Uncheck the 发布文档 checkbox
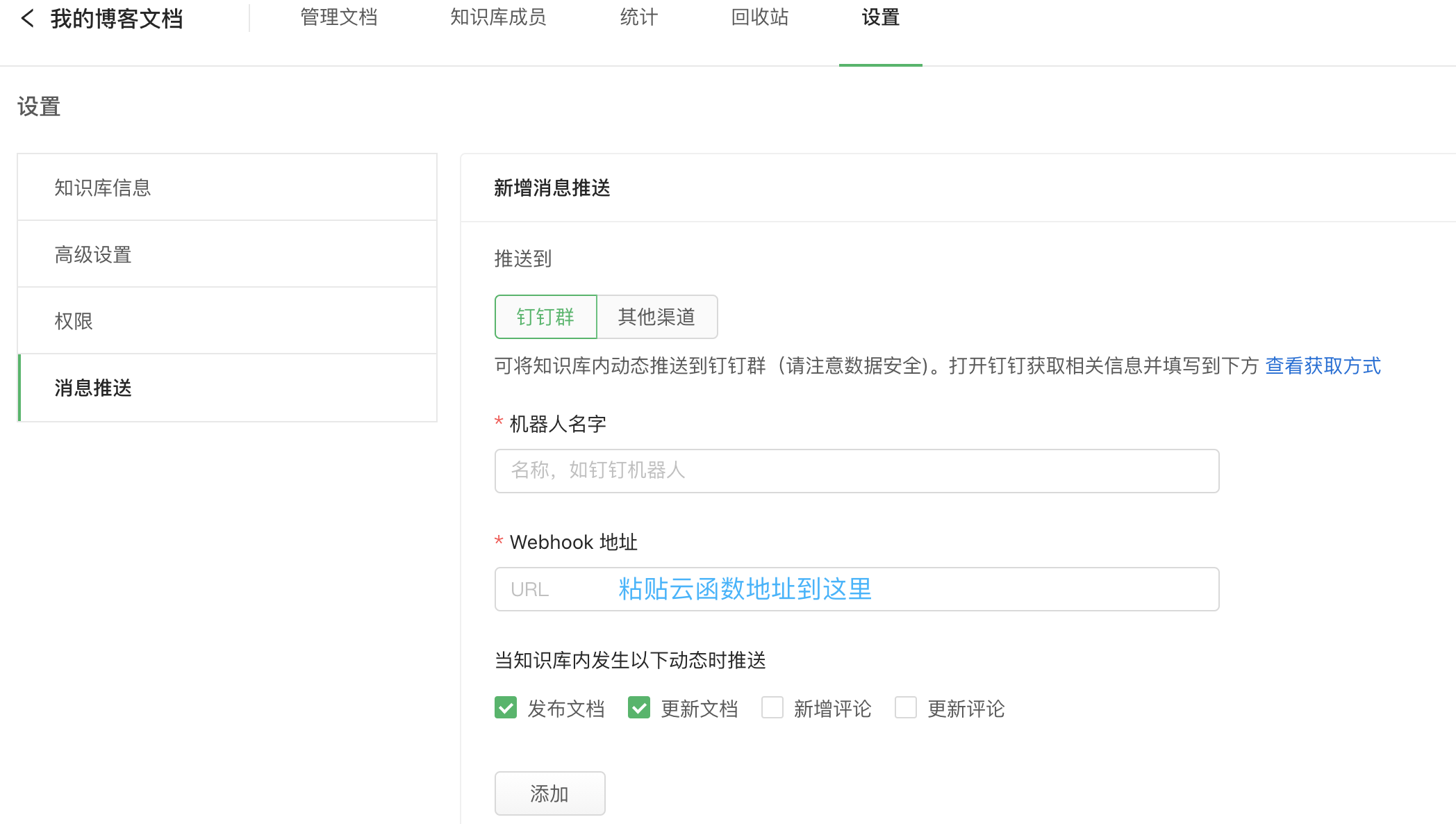The height and width of the screenshot is (824, 1456). 506,708
